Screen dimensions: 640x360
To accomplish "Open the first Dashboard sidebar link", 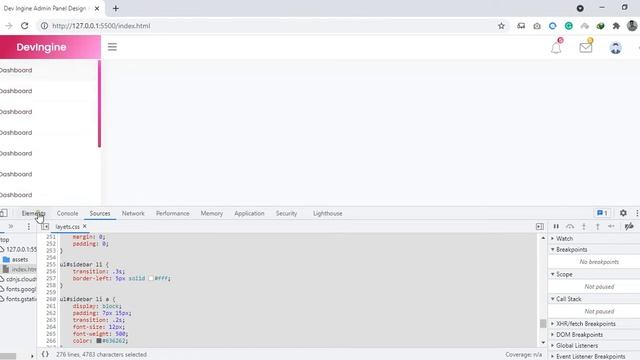I will click(16, 70).
